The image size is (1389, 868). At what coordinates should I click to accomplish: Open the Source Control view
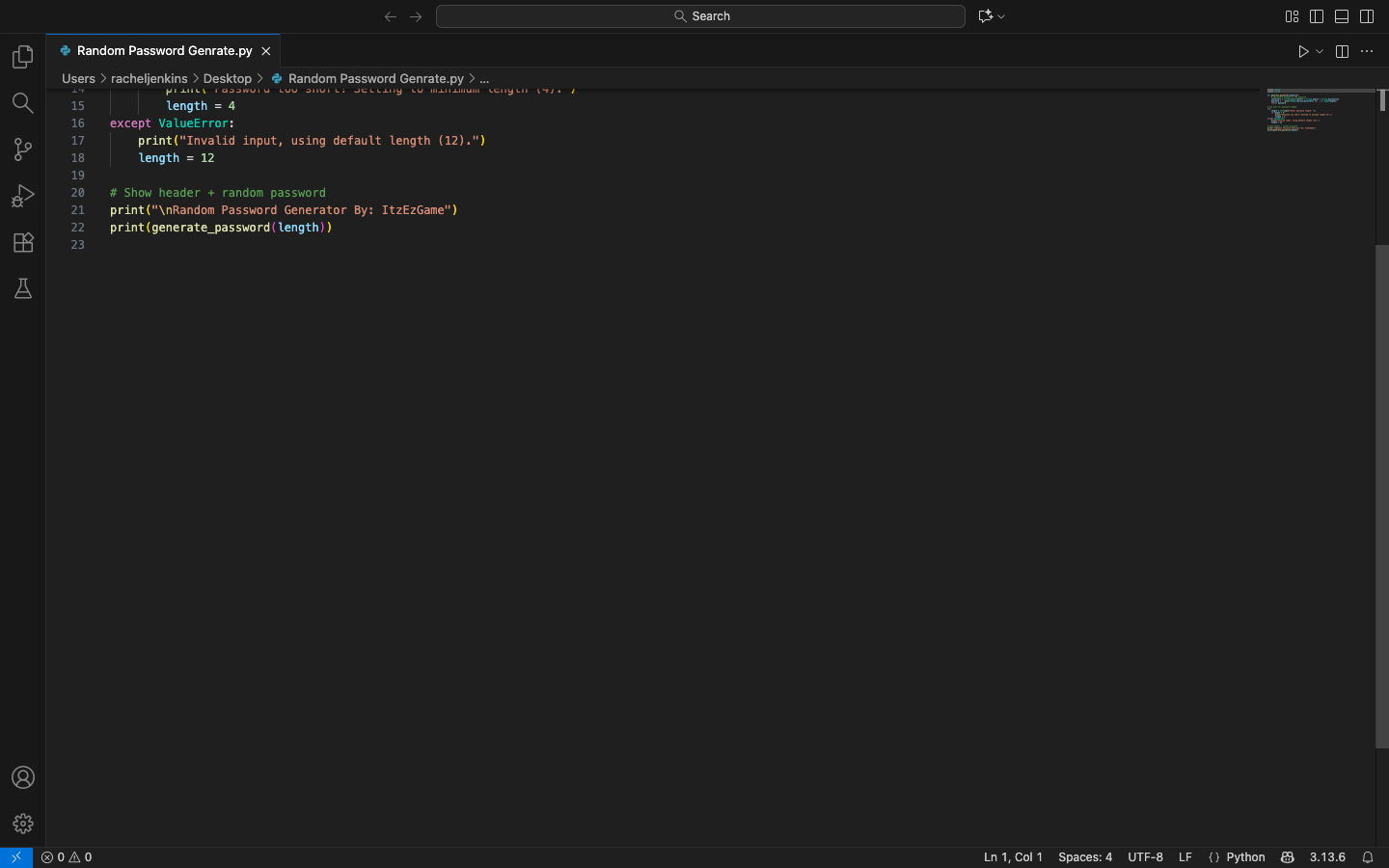click(23, 149)
